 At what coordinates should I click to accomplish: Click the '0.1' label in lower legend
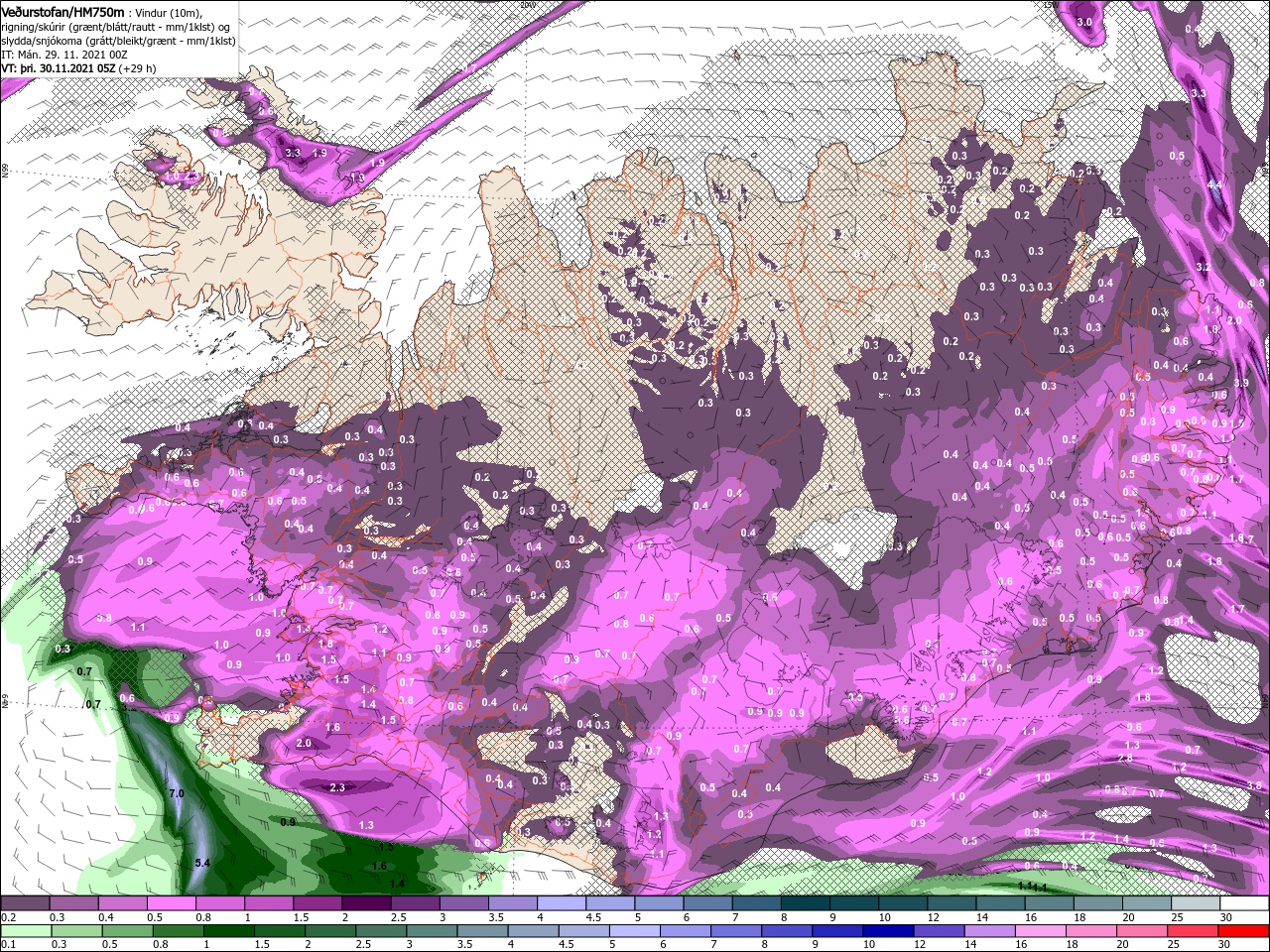(x=7, y=945)
